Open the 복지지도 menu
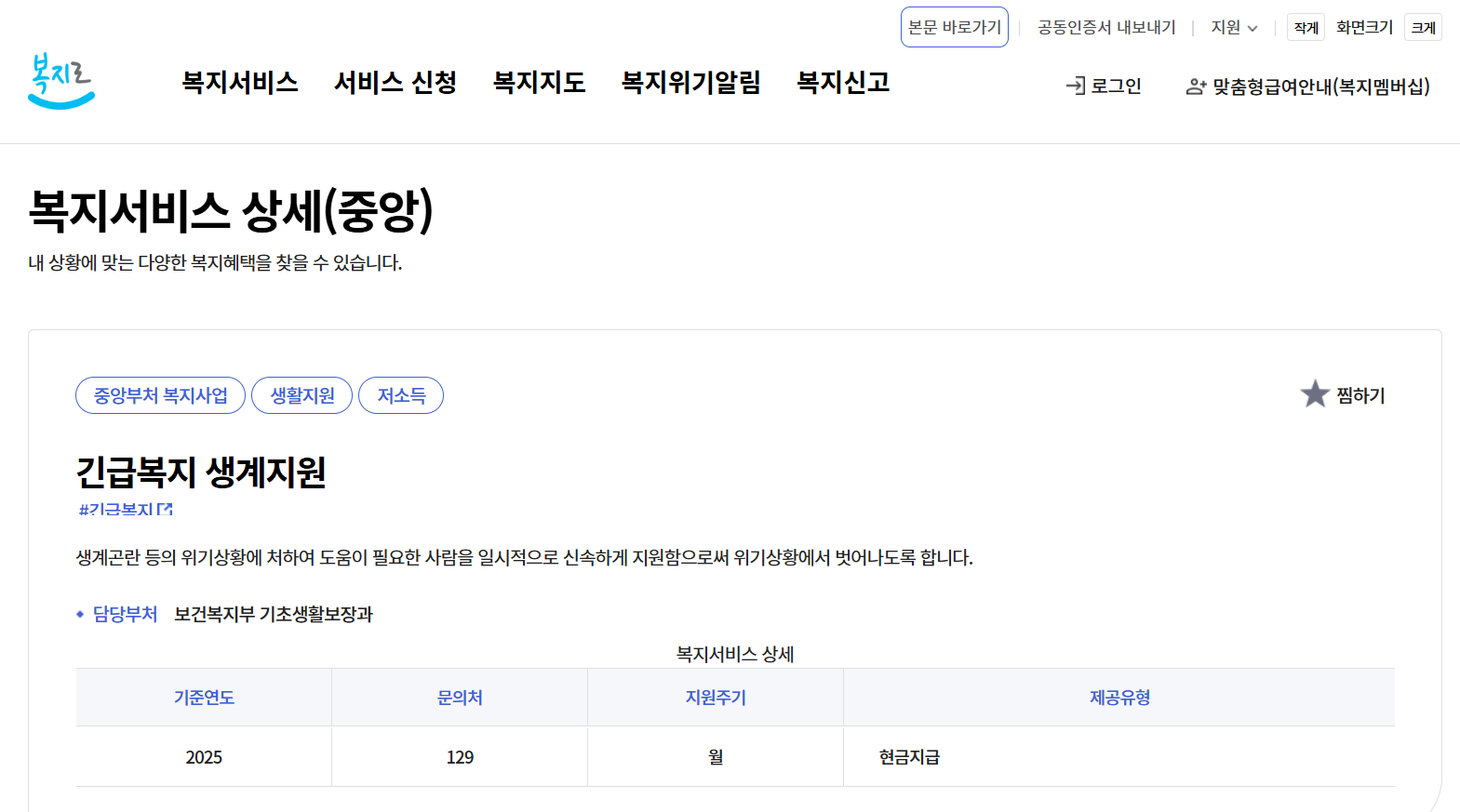 click(x=539, y=82)
